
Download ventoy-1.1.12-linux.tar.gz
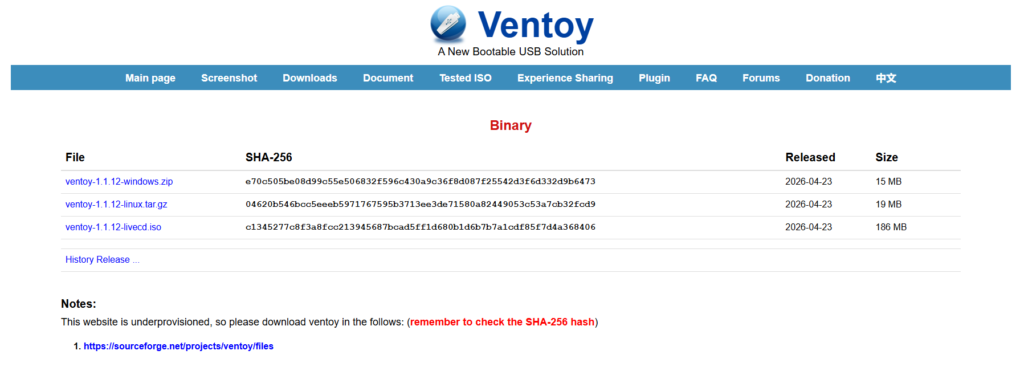[116, 204]
